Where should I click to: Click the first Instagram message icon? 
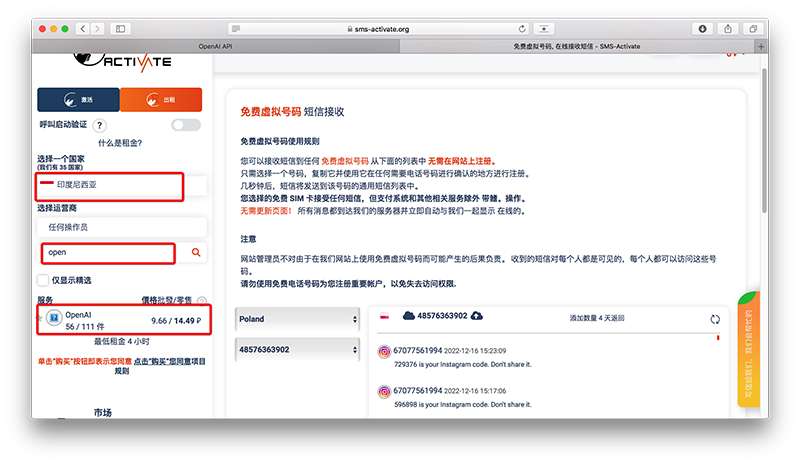[x=384, y=353]
